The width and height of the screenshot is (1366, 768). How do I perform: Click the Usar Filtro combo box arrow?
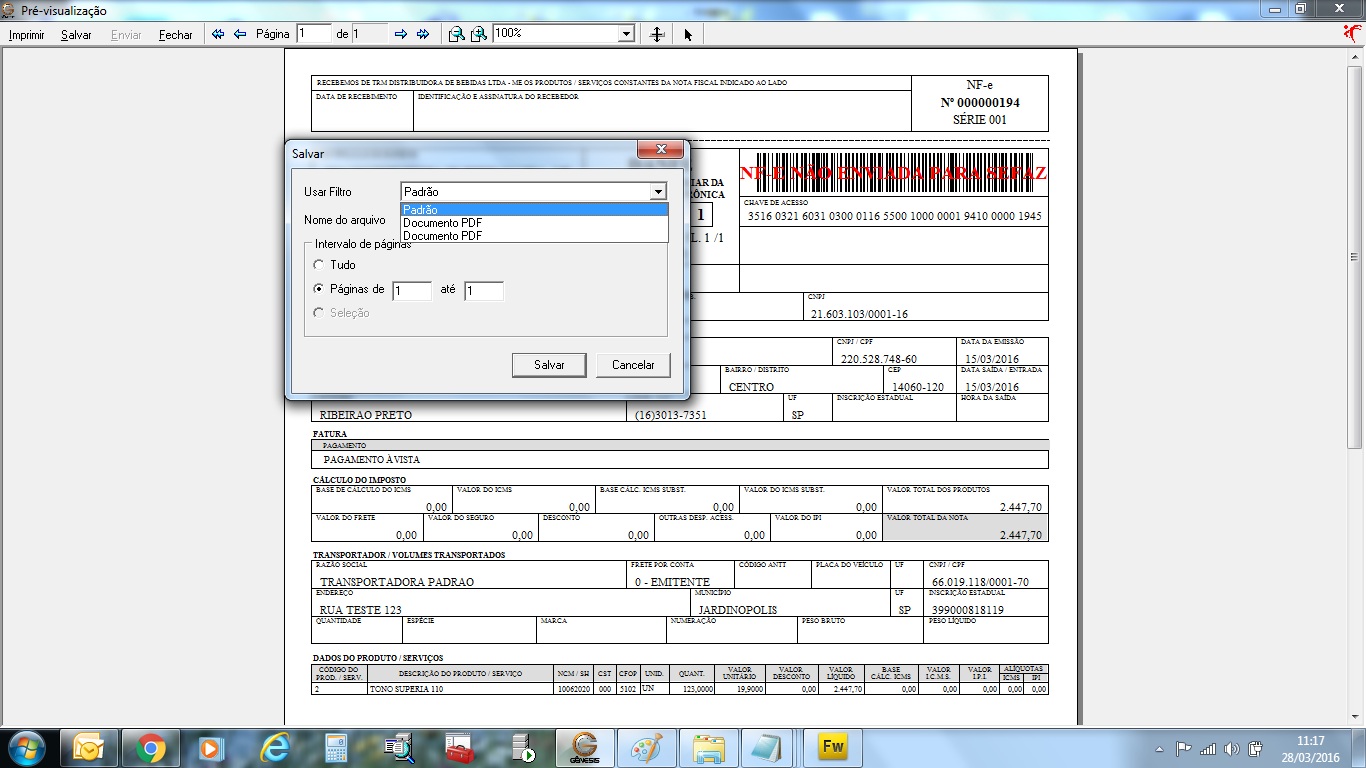[x=657, y=192]
